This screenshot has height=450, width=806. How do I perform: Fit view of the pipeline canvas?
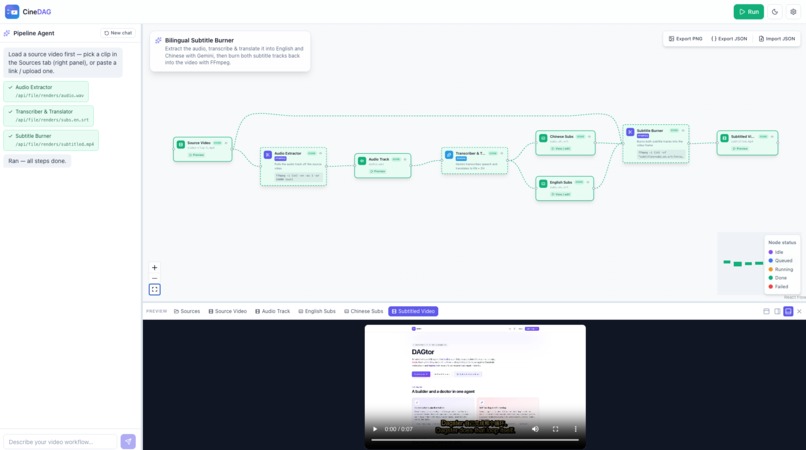[x=154, y=290]
